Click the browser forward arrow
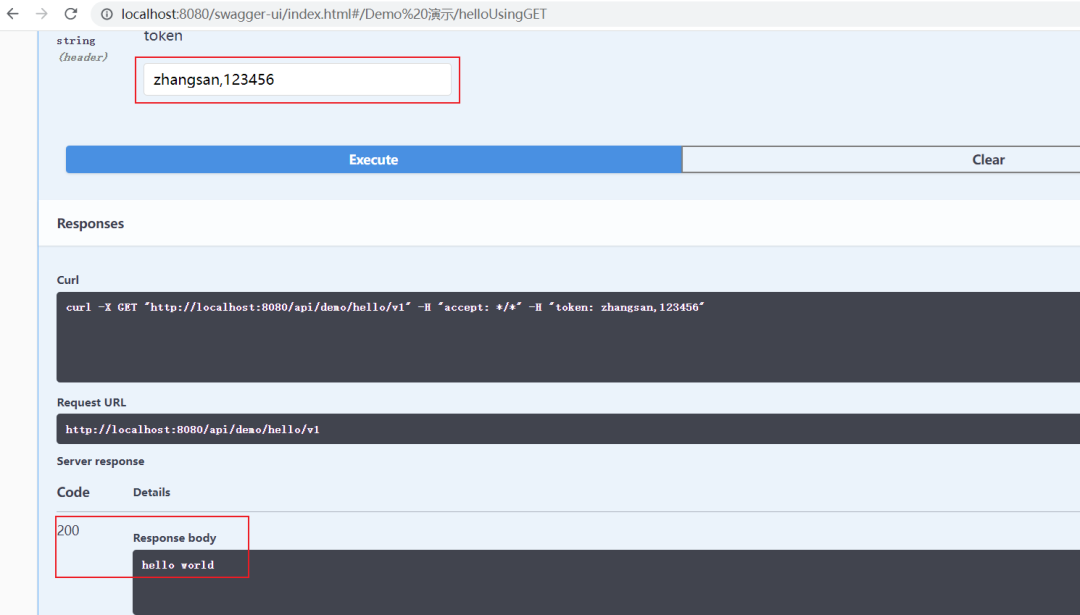 coord(42,14)
